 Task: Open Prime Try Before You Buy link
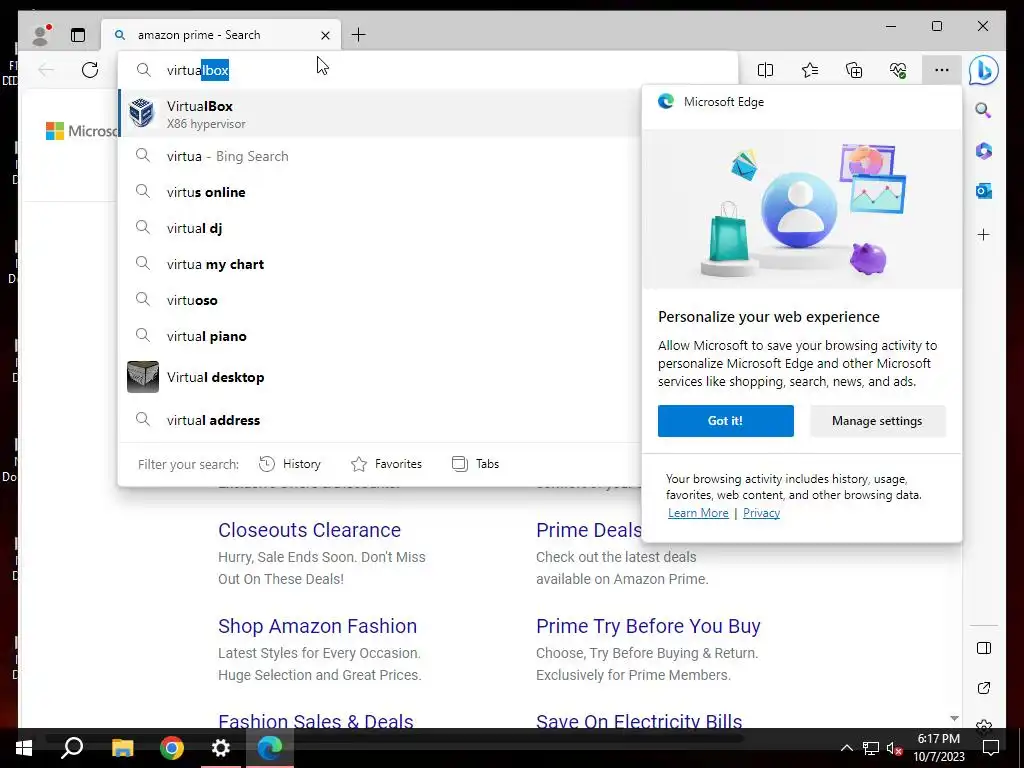(x=648, y=626)
